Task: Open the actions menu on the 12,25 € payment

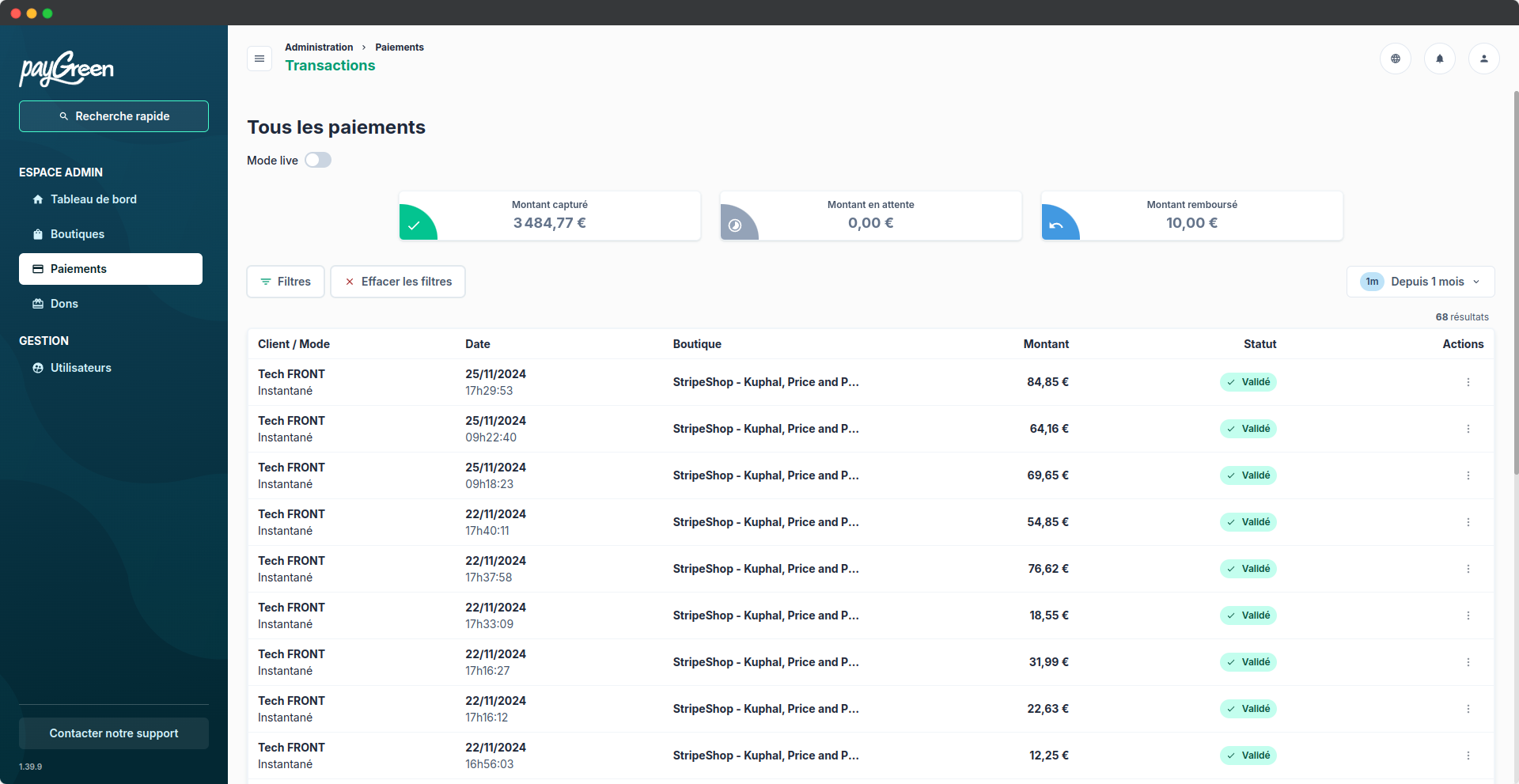Action: click(1468, 756)
